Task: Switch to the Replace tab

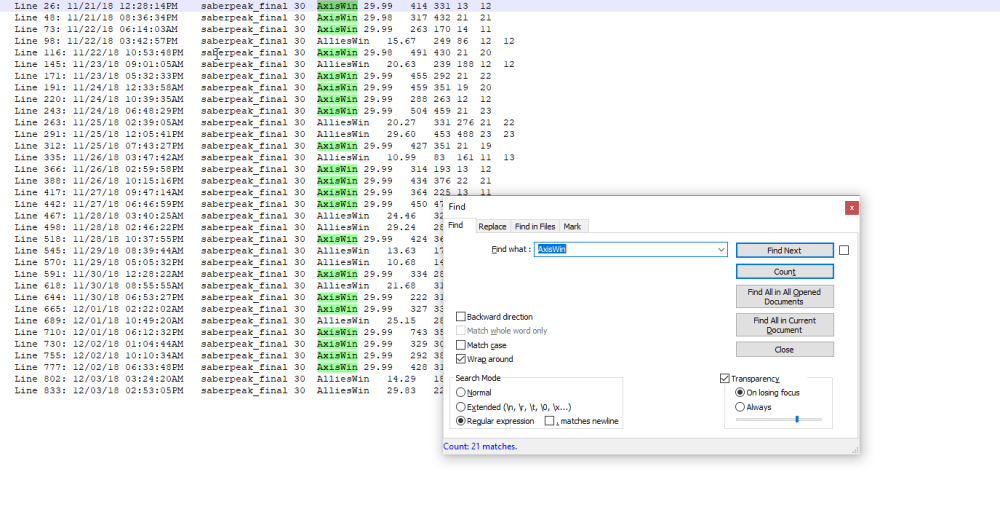Action: pyautogui.click(x=492, y=226)
